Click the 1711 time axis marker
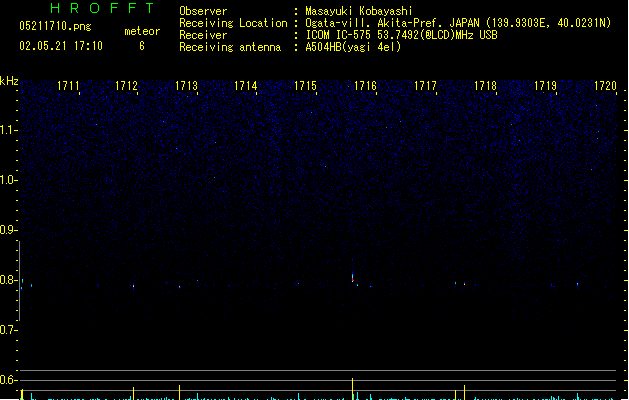629x400 pixels. [68, 86]
